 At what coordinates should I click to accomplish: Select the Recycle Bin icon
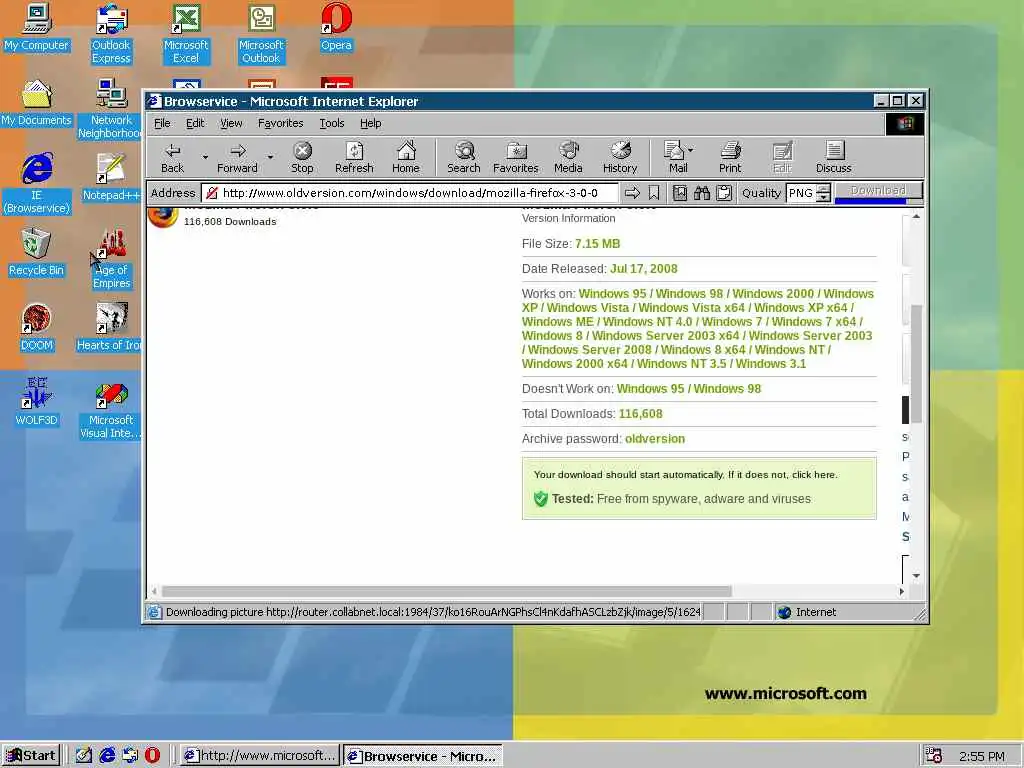click(37, 252)
